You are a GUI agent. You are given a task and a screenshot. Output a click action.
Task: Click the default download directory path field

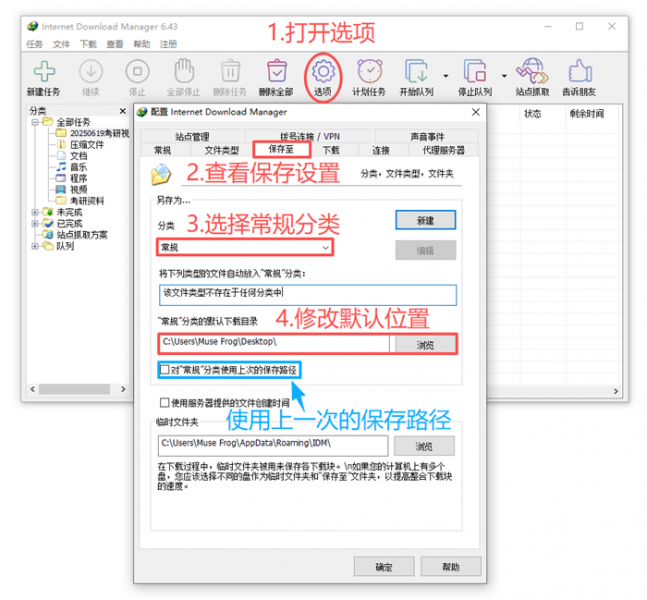click(x=274, y=343)
